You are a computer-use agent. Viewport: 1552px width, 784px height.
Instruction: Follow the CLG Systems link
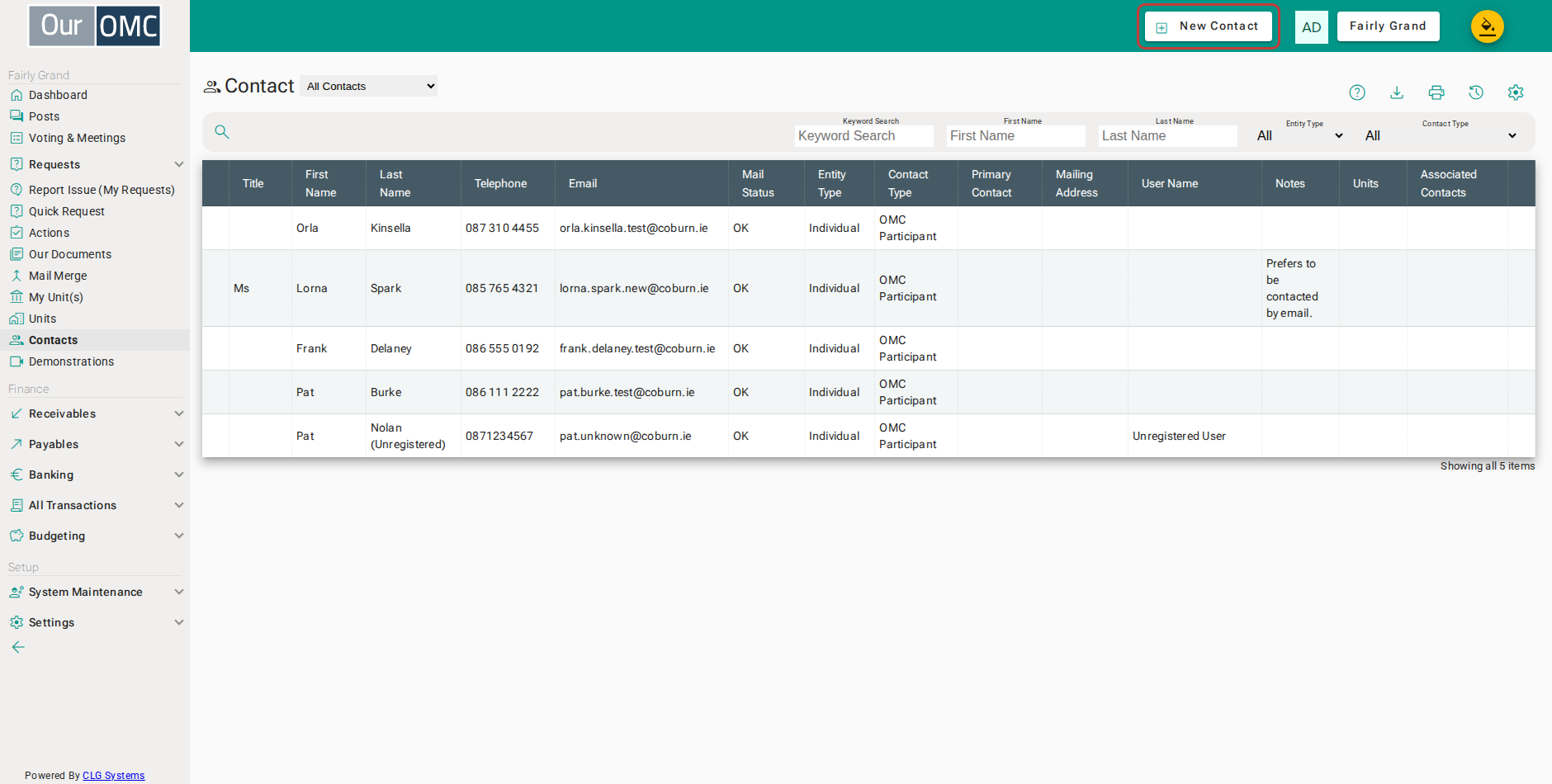point(113,776)
